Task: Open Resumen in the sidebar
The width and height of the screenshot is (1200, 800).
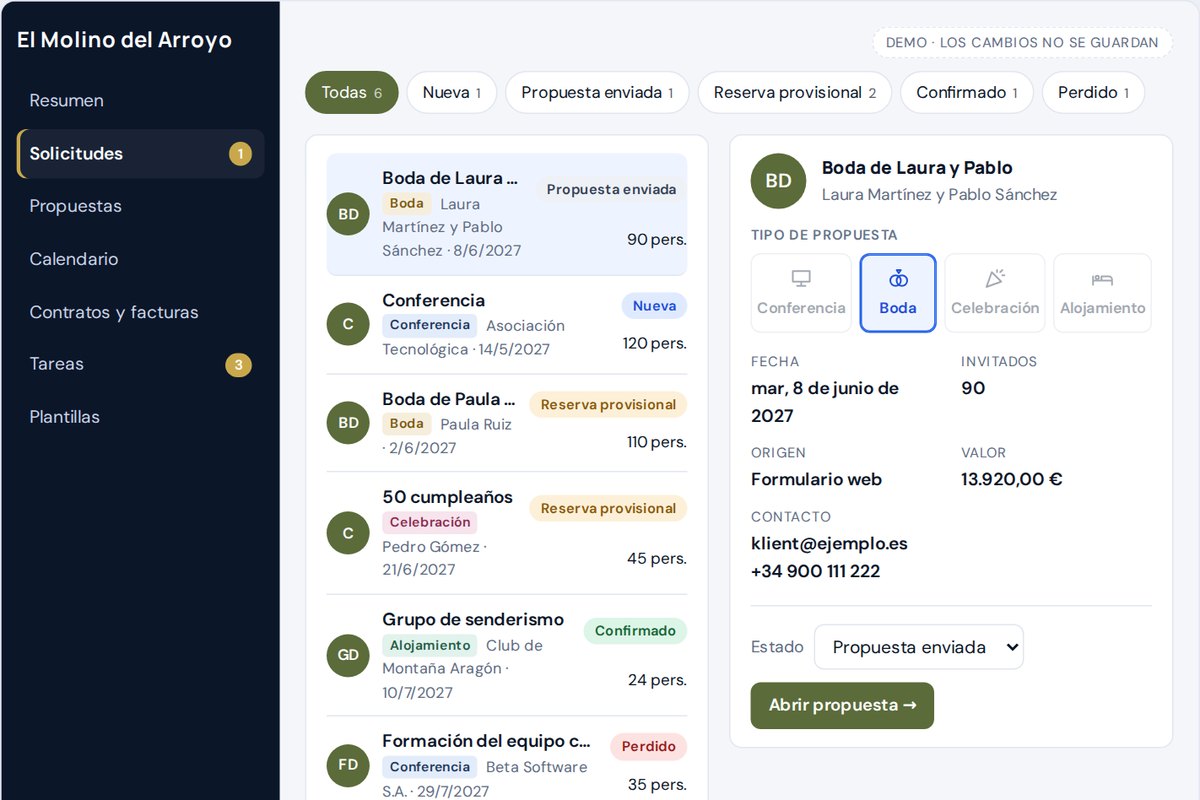Action: [141, 100]
